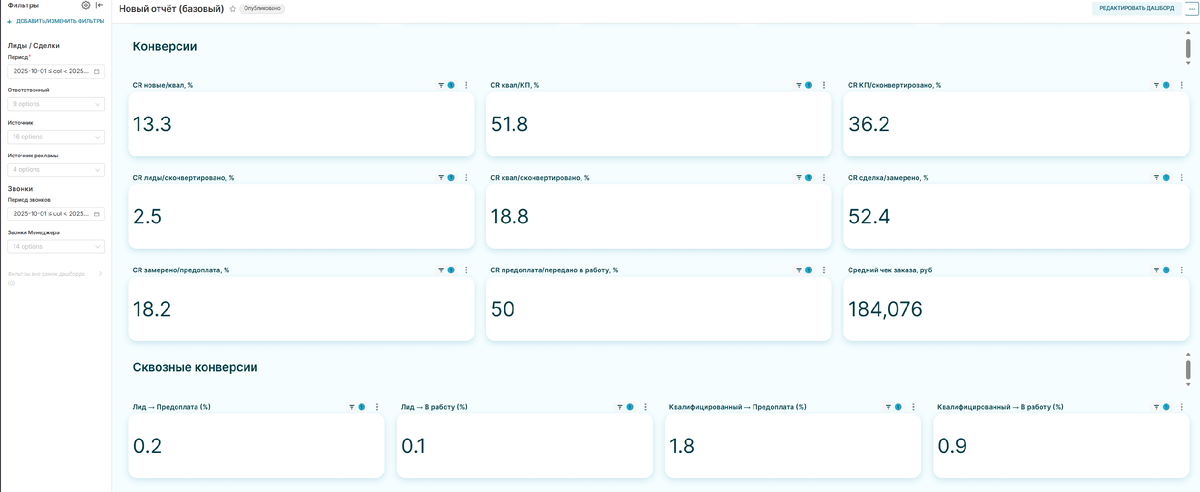Open applied filters badge on Лид → В работу chart
1200x492 pixels.
coord(630,407)
